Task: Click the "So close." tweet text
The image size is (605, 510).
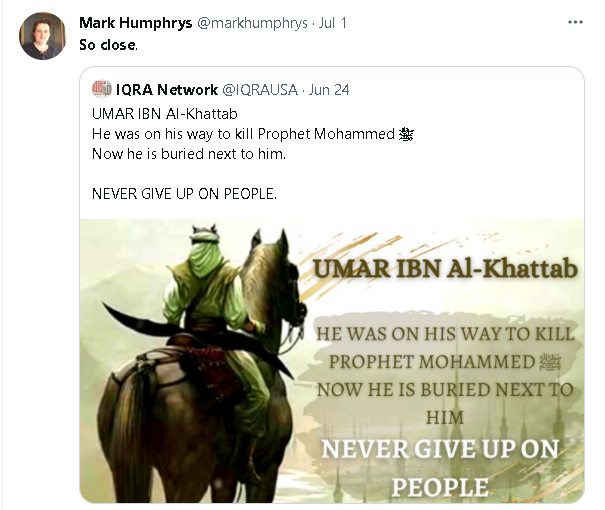Action: point(108,45)
